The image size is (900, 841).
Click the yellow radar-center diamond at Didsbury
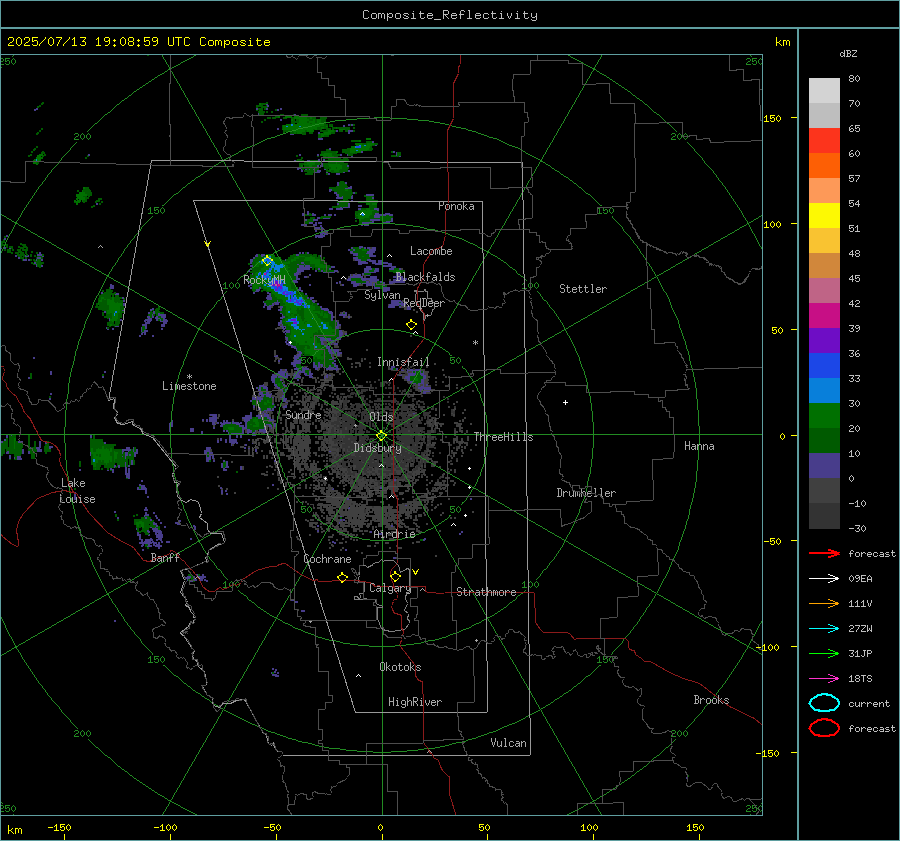(x=381, y=436)
